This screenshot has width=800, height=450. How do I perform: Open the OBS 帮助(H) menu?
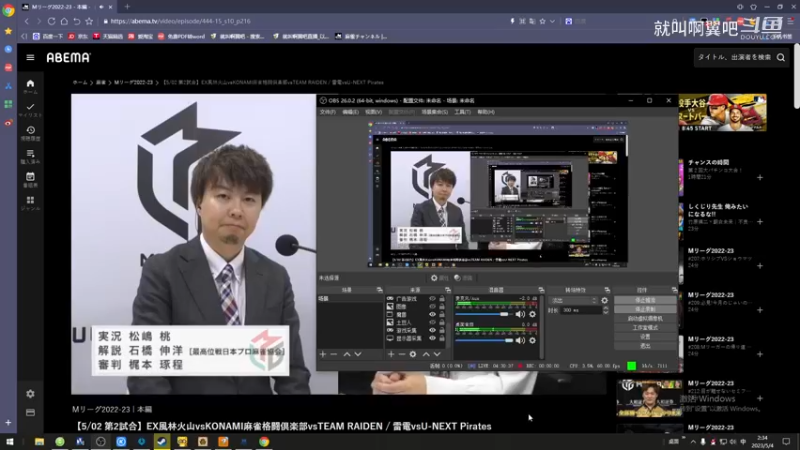tap(486, 112)
